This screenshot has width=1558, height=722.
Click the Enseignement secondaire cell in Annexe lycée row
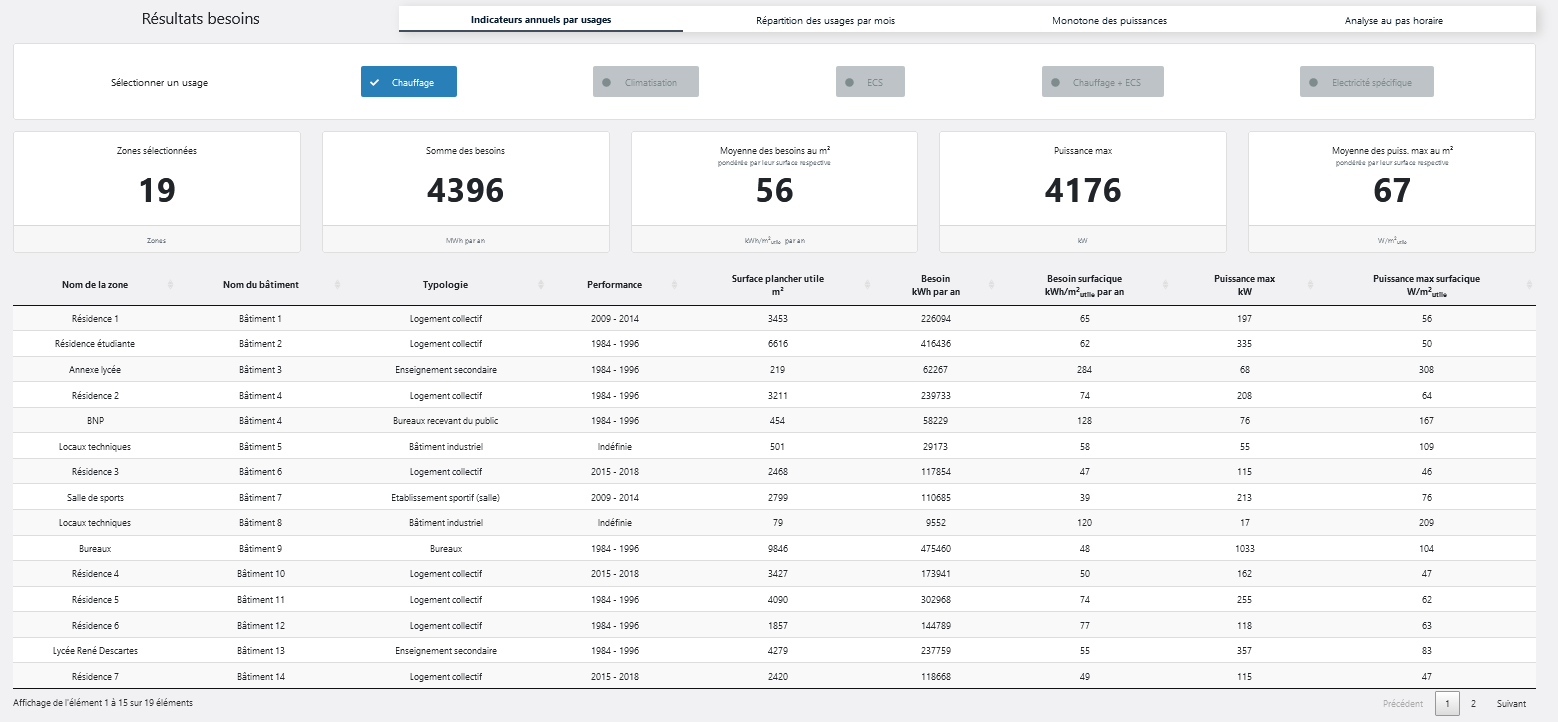click(446, 370)
